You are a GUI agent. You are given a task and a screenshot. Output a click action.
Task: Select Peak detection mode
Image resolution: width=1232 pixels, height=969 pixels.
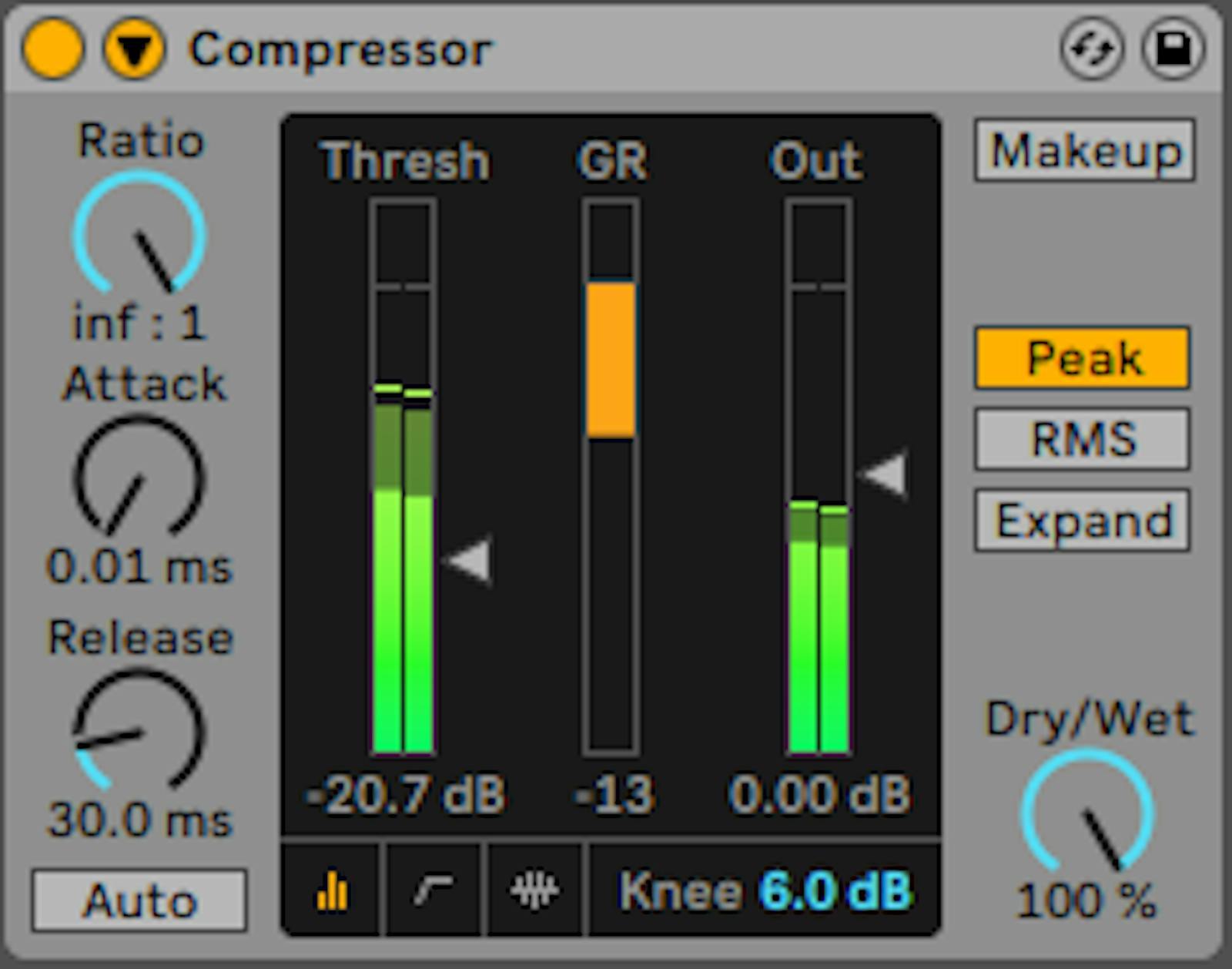point(1083,358)
